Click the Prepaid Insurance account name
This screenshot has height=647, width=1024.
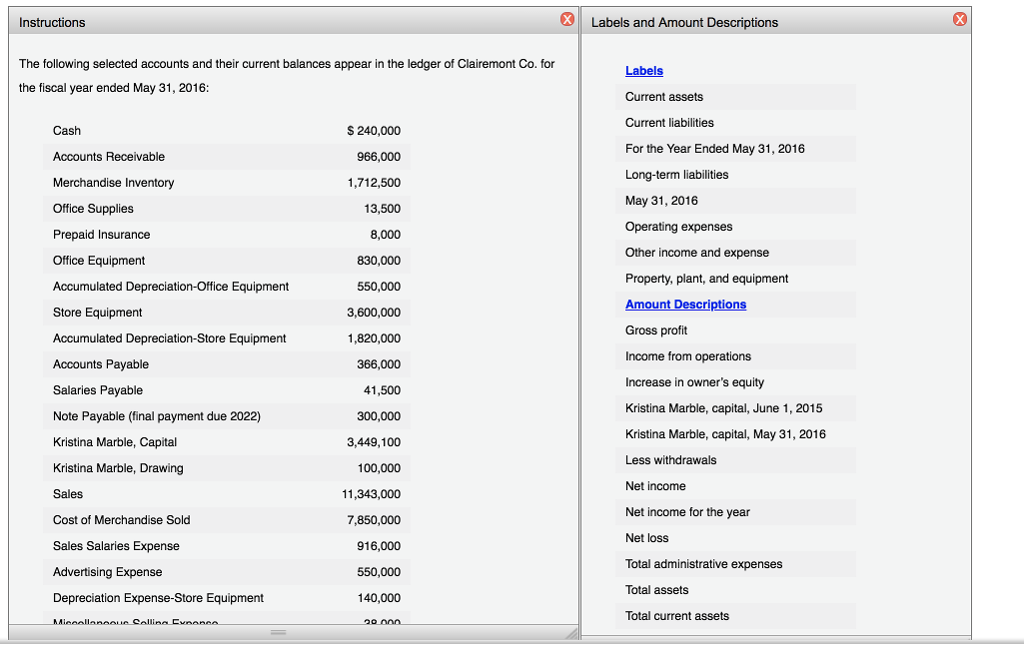pyautogui.click(x=101, y=234)
